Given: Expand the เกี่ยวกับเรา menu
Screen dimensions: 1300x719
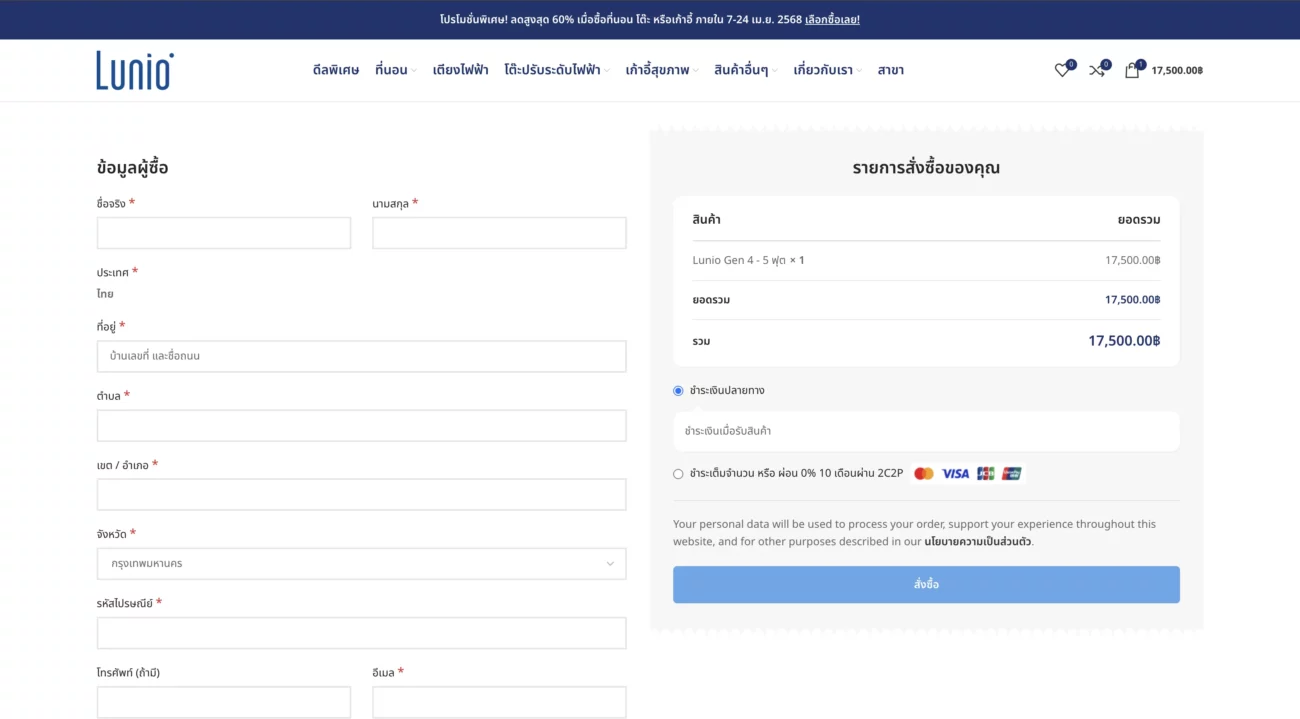Looking at the screenshot, I should 827,70.
